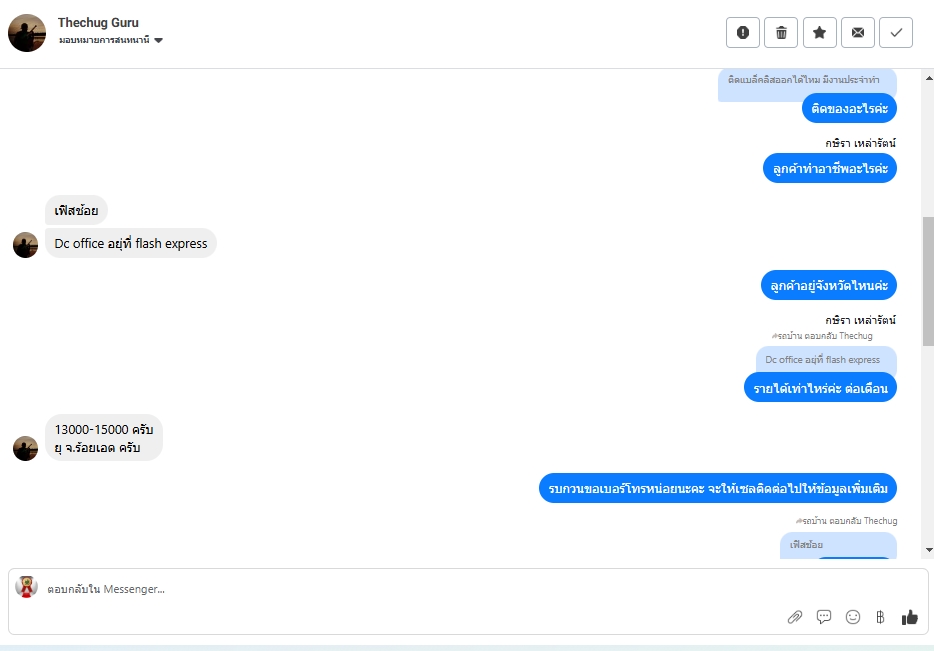Image resolution: width=934 pixels, height=651 pixels.
Task: Send a thumbs-up like
Action: [910, 618]
